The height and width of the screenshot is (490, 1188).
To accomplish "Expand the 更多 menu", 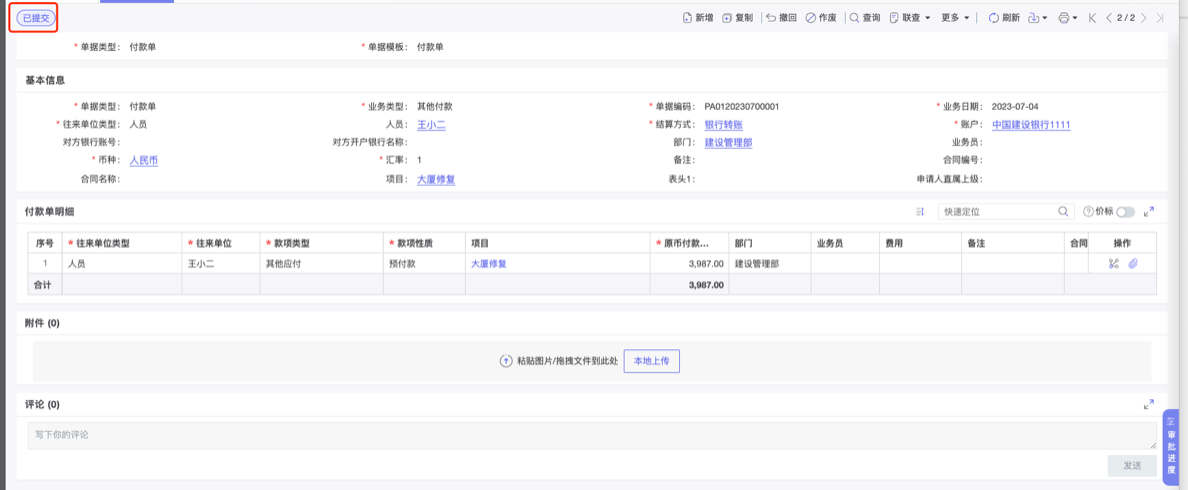I will click(955, 18).
